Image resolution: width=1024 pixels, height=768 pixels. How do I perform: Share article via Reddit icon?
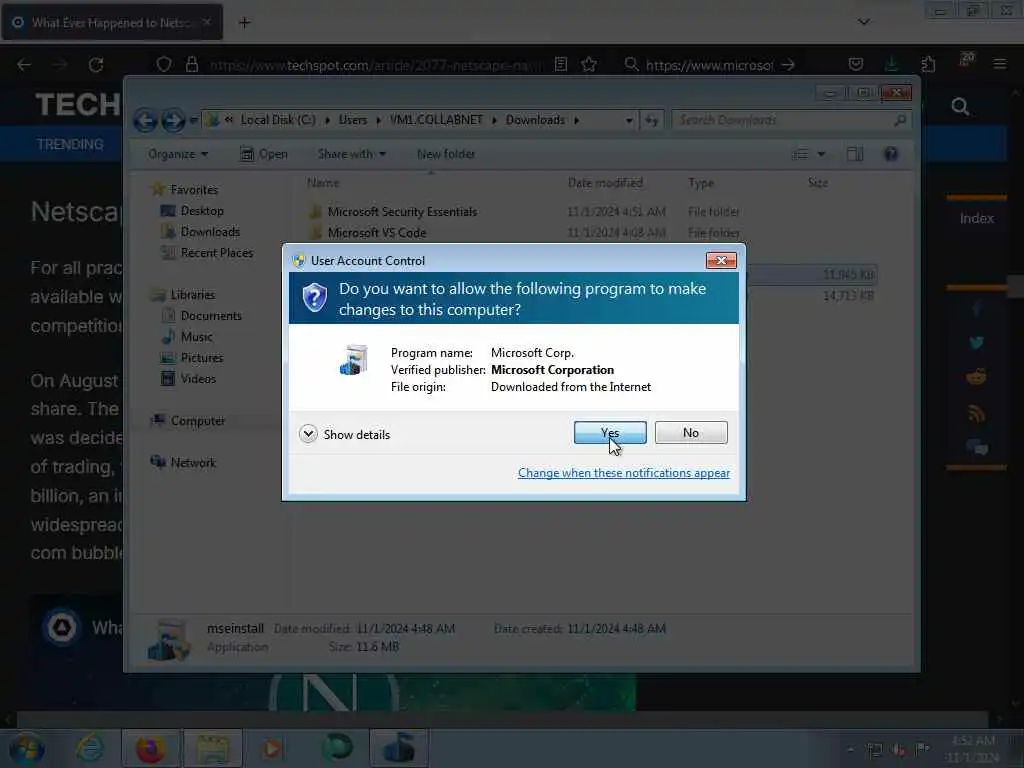coord(977,377)
